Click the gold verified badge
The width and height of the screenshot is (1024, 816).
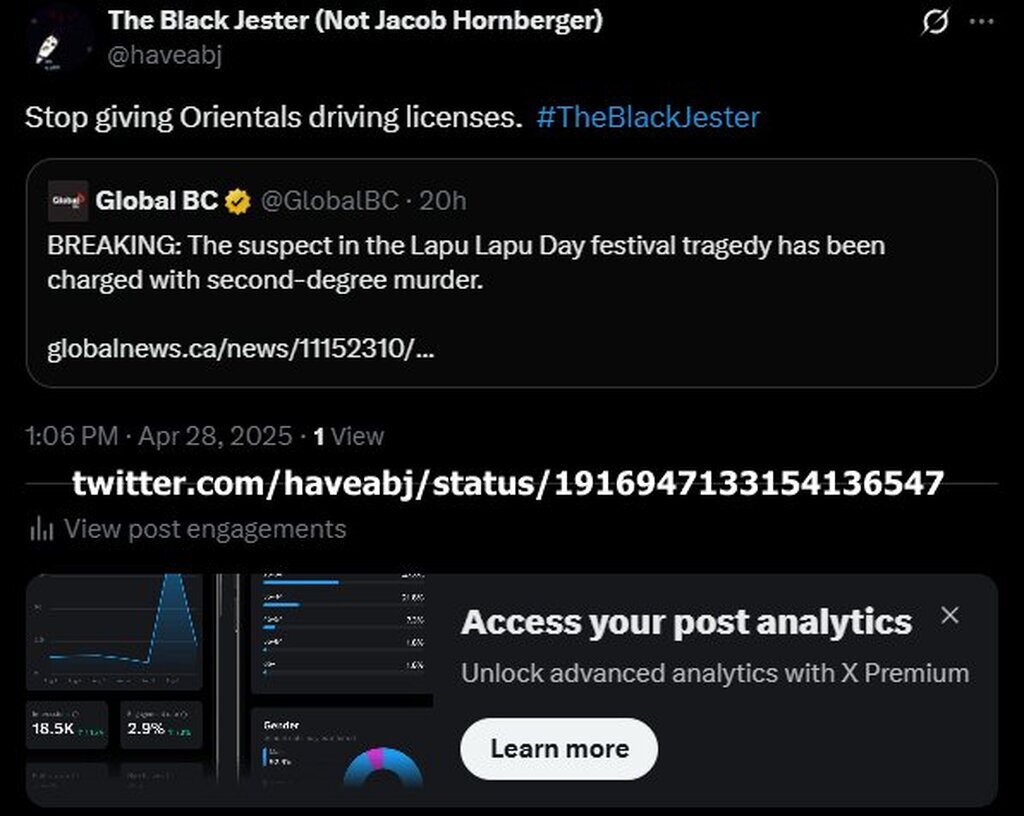238,202
